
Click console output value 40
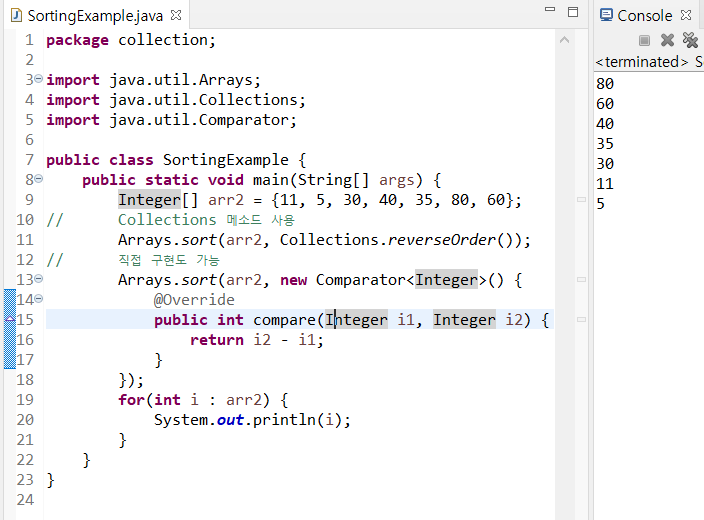coord(605,123)
